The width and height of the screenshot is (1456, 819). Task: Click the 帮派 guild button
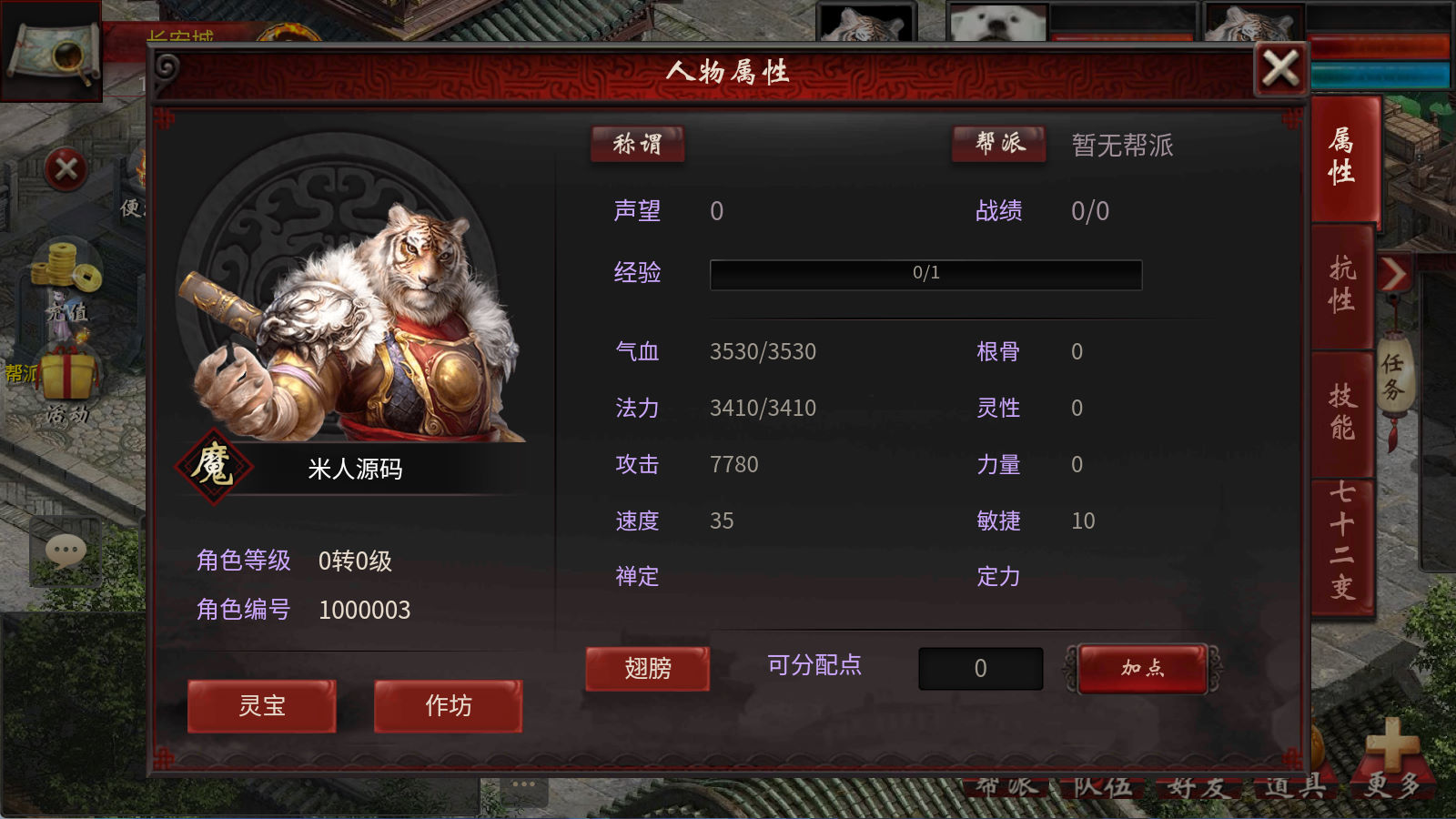click(x=998, y=144)
